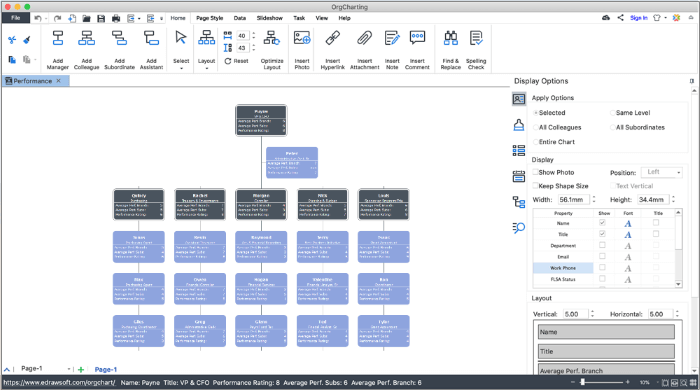Choose the All Subordinates radio option
Viewport: 700px width, 390px height.
(x=613, y=128)
